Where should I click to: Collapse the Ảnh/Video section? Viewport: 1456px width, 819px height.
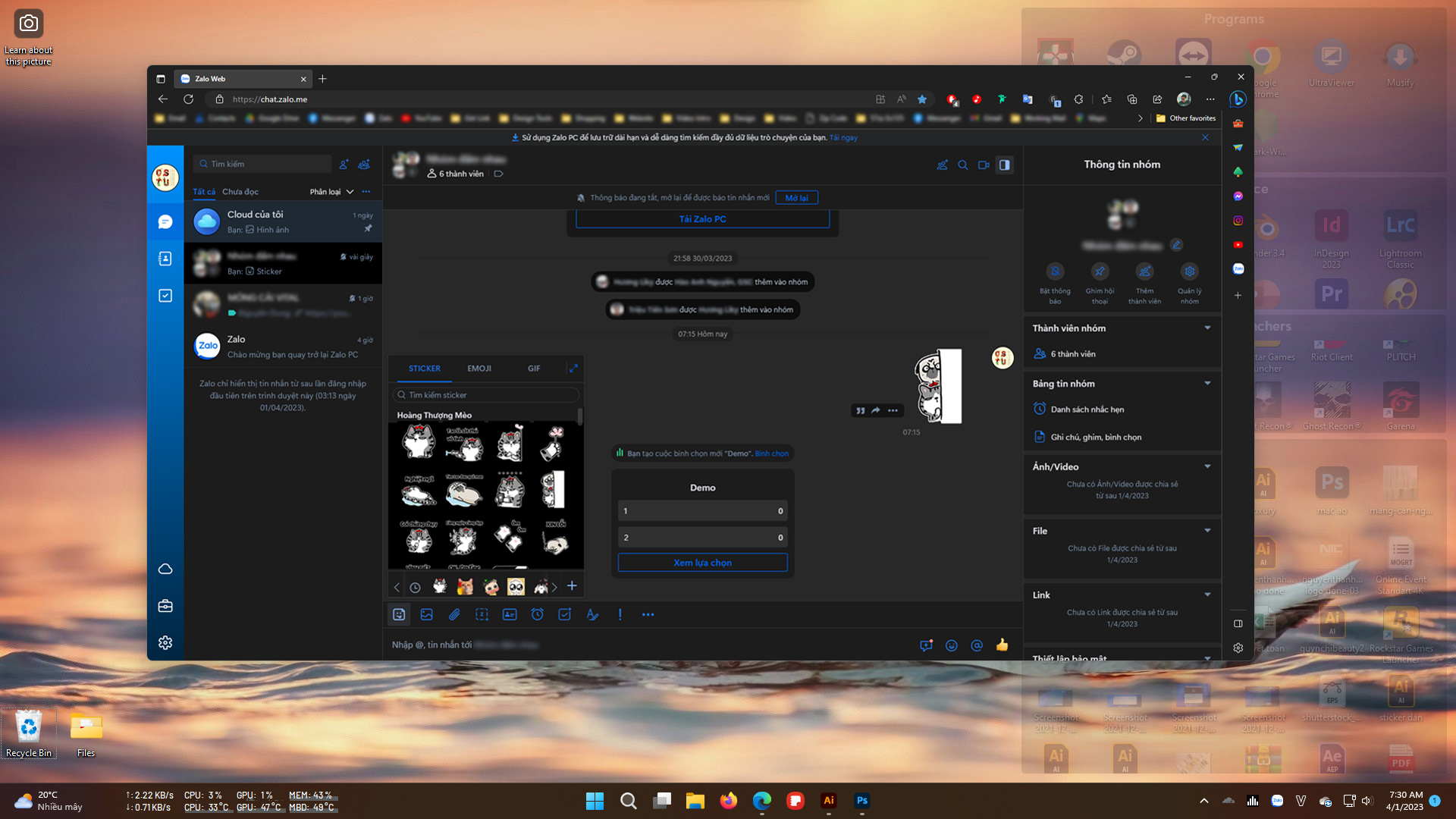tap(1208, 466)
